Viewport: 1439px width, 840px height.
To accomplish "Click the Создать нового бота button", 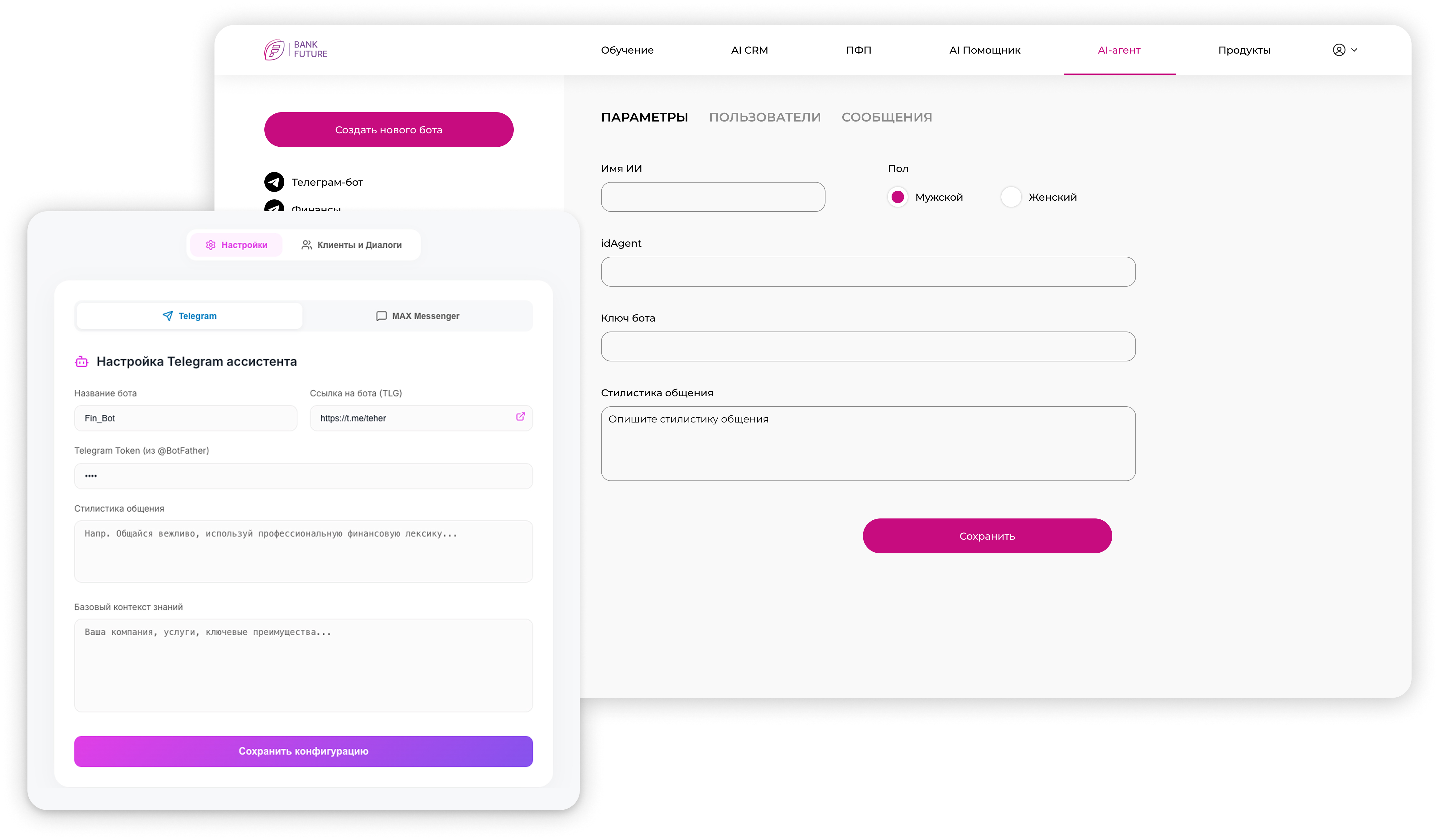I will (388, 130).
